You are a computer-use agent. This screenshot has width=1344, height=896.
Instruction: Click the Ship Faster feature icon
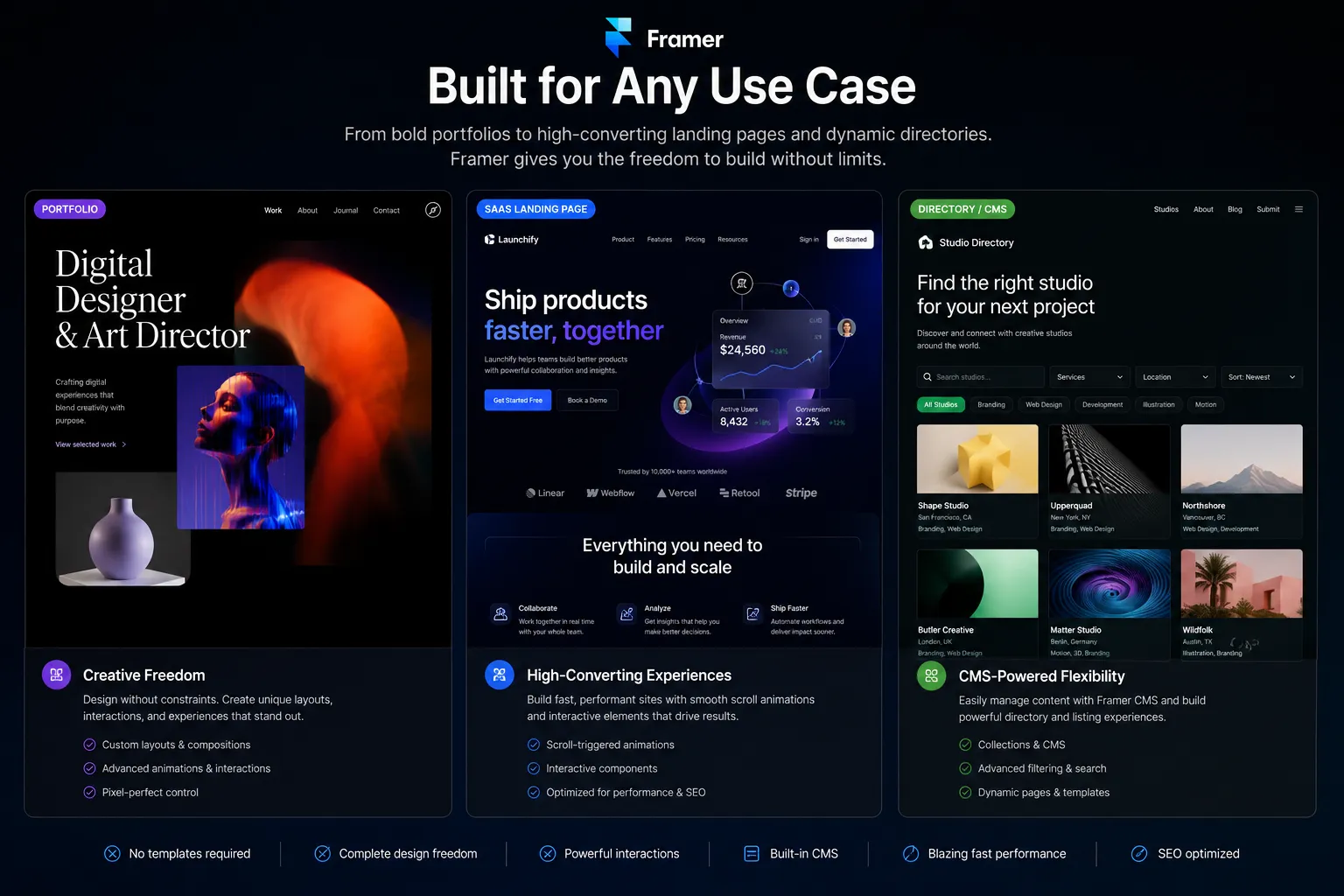point(752,614)
